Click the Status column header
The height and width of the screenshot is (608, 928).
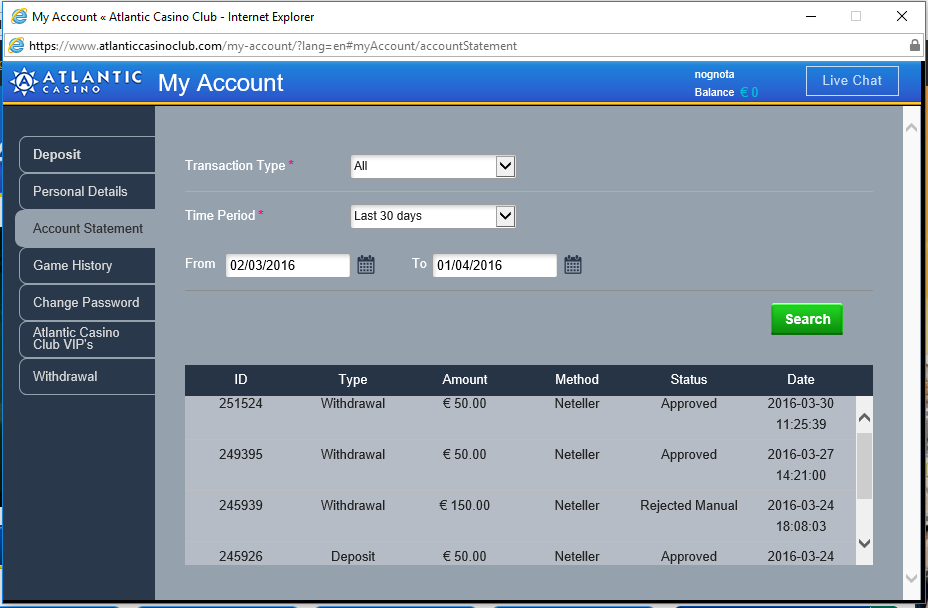(x=689, y=380)
